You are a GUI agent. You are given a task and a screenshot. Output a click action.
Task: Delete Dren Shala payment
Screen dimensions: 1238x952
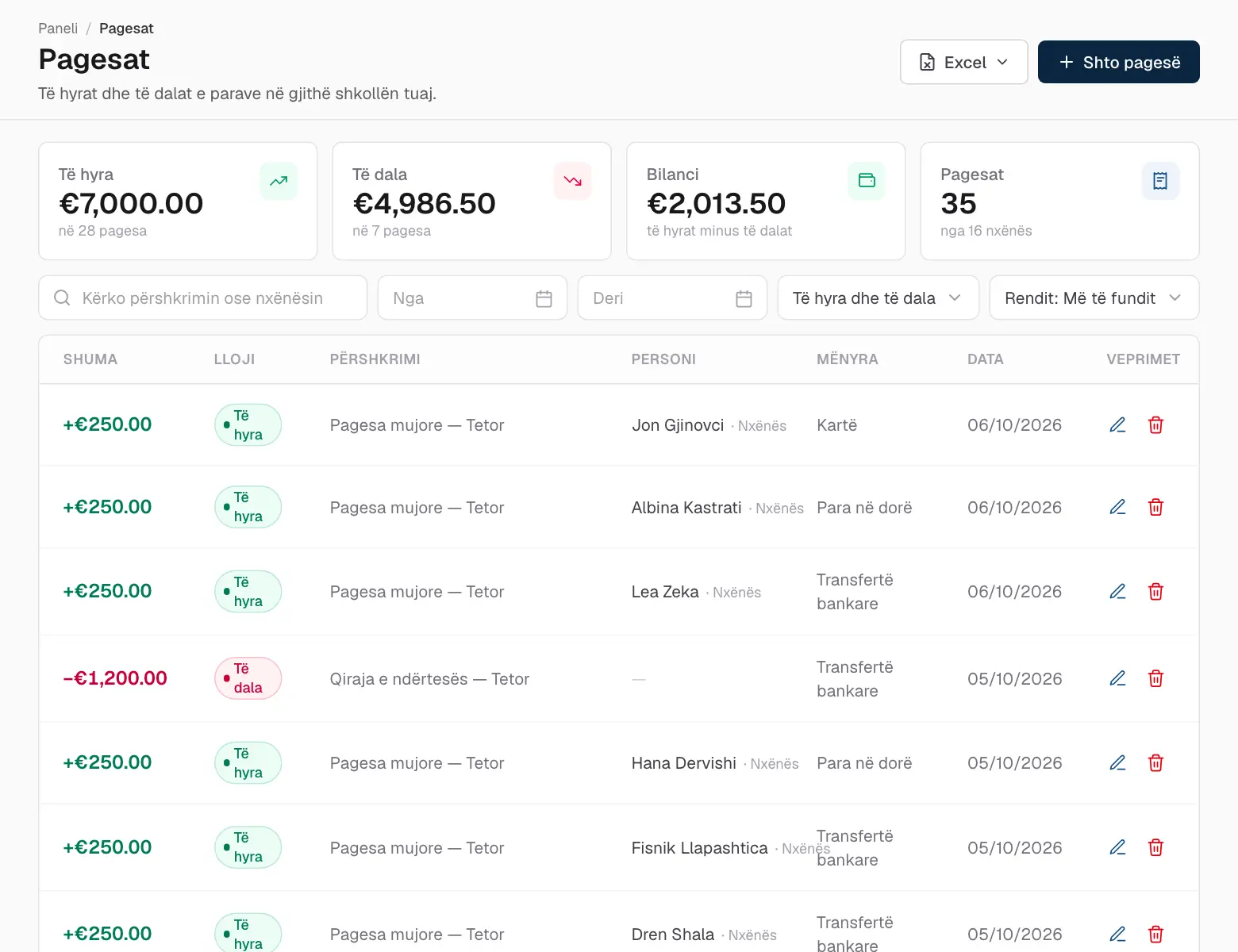(x=1155, y=935)
